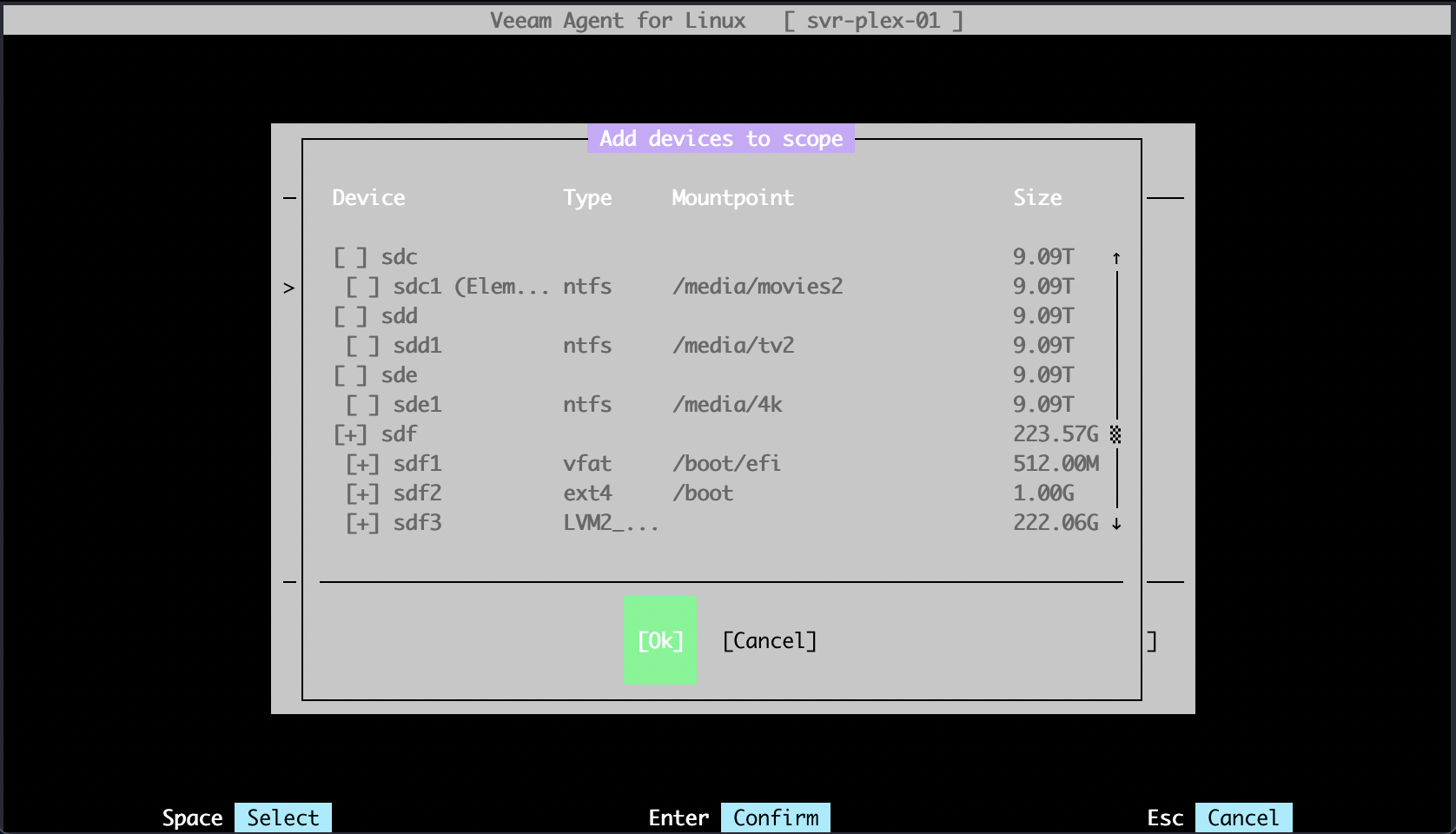Click the Device column header
This screenshot has width=1456, height=834.
368,198
